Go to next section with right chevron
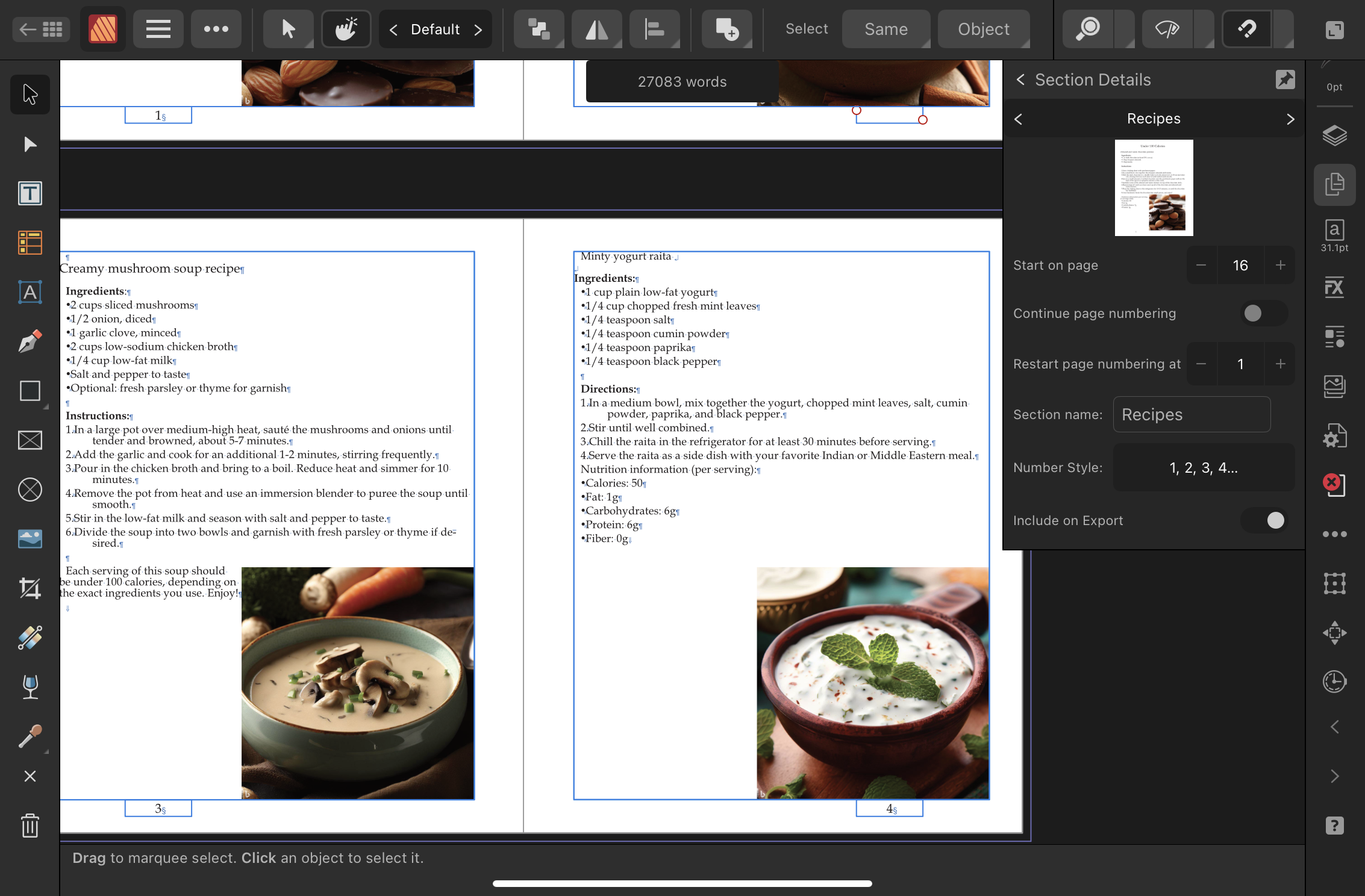The width and height of the screenshot is (1365, 896). (x=1290, y=119)
